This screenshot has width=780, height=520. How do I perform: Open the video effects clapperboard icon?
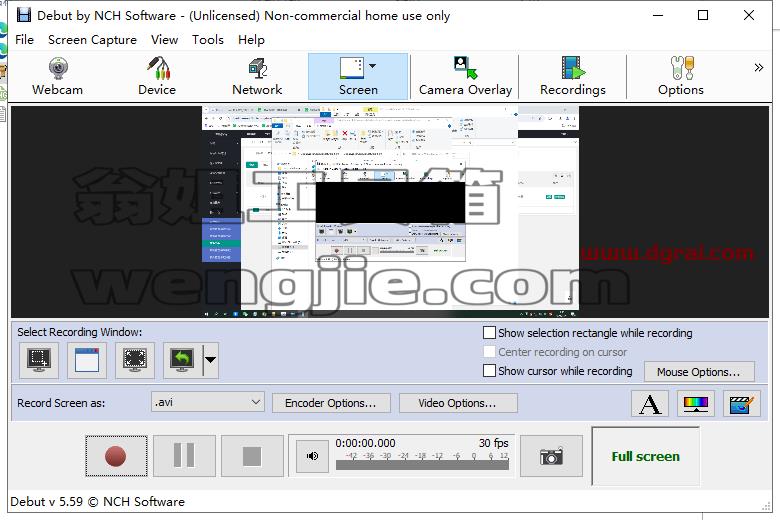pos(742,404)
